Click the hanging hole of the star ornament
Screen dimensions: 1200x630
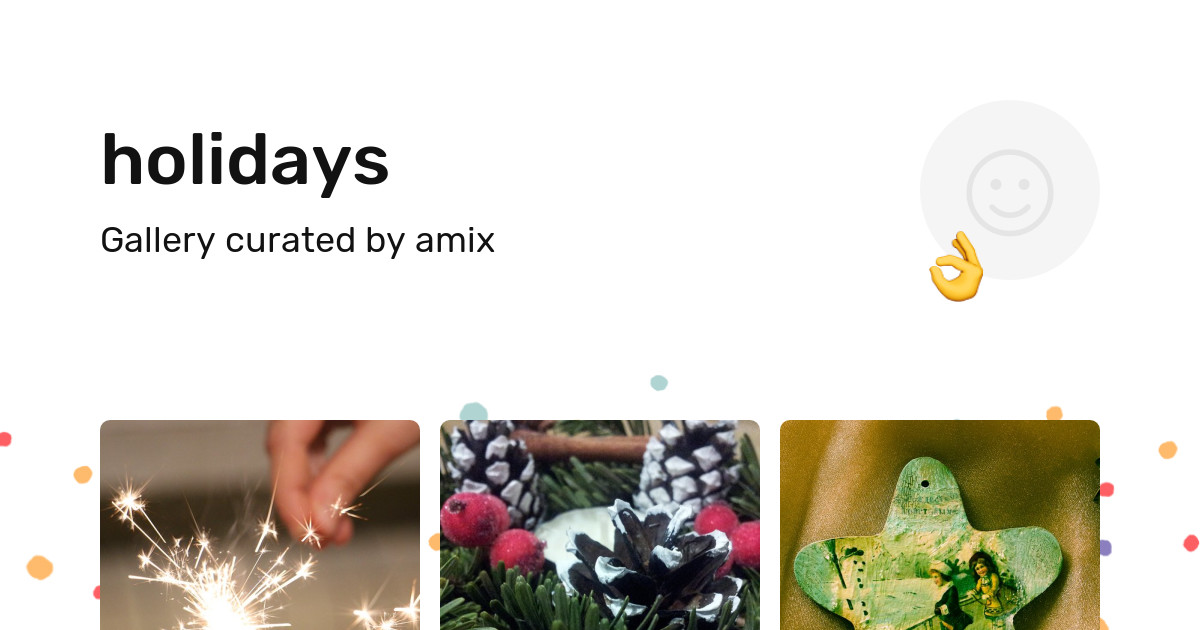924,483
